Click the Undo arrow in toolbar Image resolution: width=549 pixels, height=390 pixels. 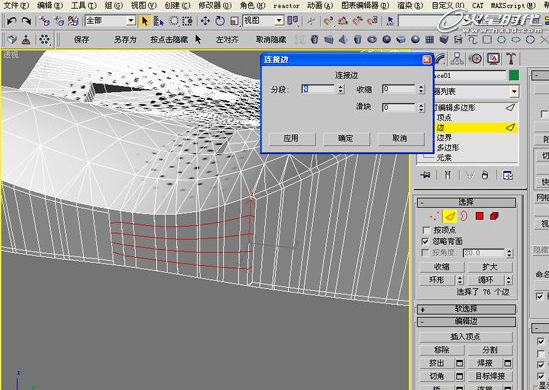12,21
